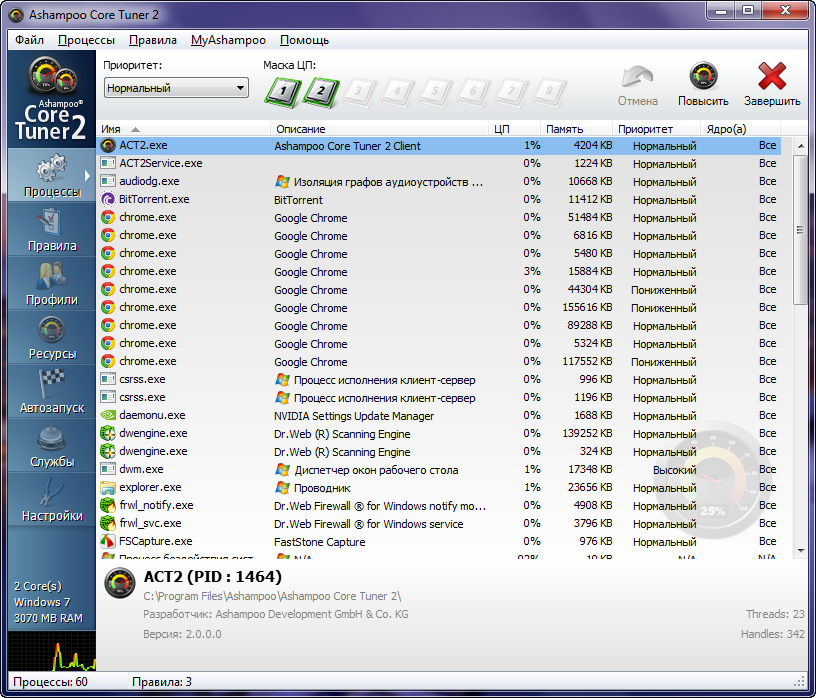This screenshot has width=816, height=698.
Task: Select the audiodg.exe process name
Action: point(149,181)
